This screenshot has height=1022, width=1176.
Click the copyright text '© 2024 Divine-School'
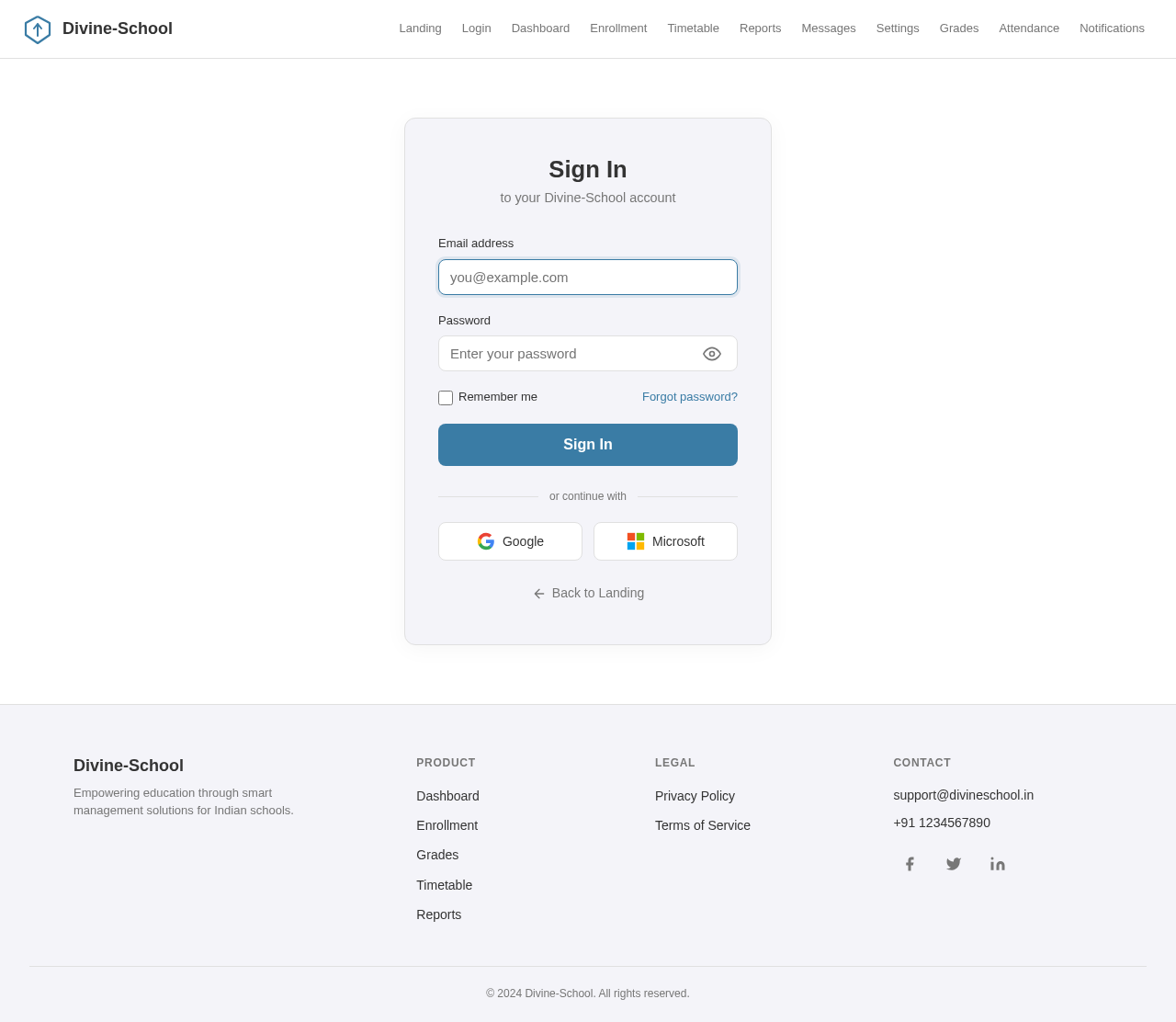540,994
